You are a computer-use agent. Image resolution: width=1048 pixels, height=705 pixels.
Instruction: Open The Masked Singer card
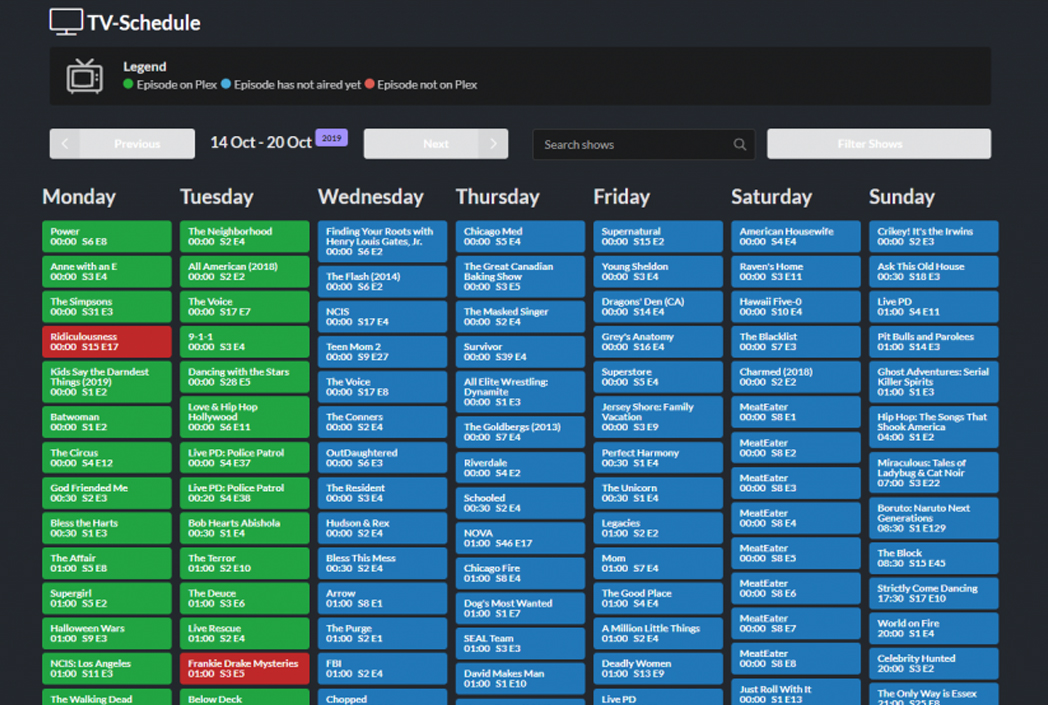[520, 317]
